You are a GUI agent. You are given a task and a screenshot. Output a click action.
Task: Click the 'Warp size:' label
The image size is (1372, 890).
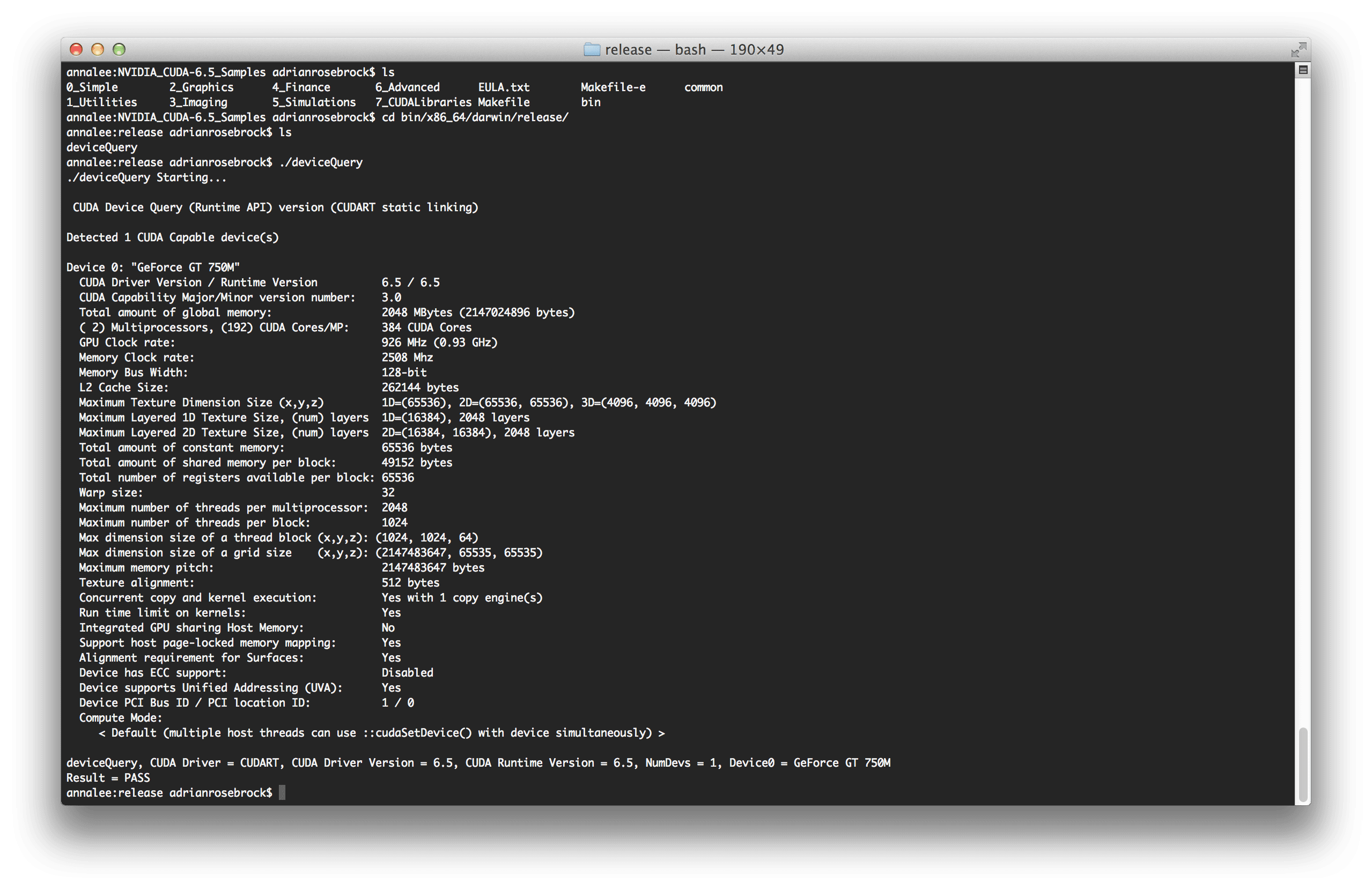tap(110, 492)
